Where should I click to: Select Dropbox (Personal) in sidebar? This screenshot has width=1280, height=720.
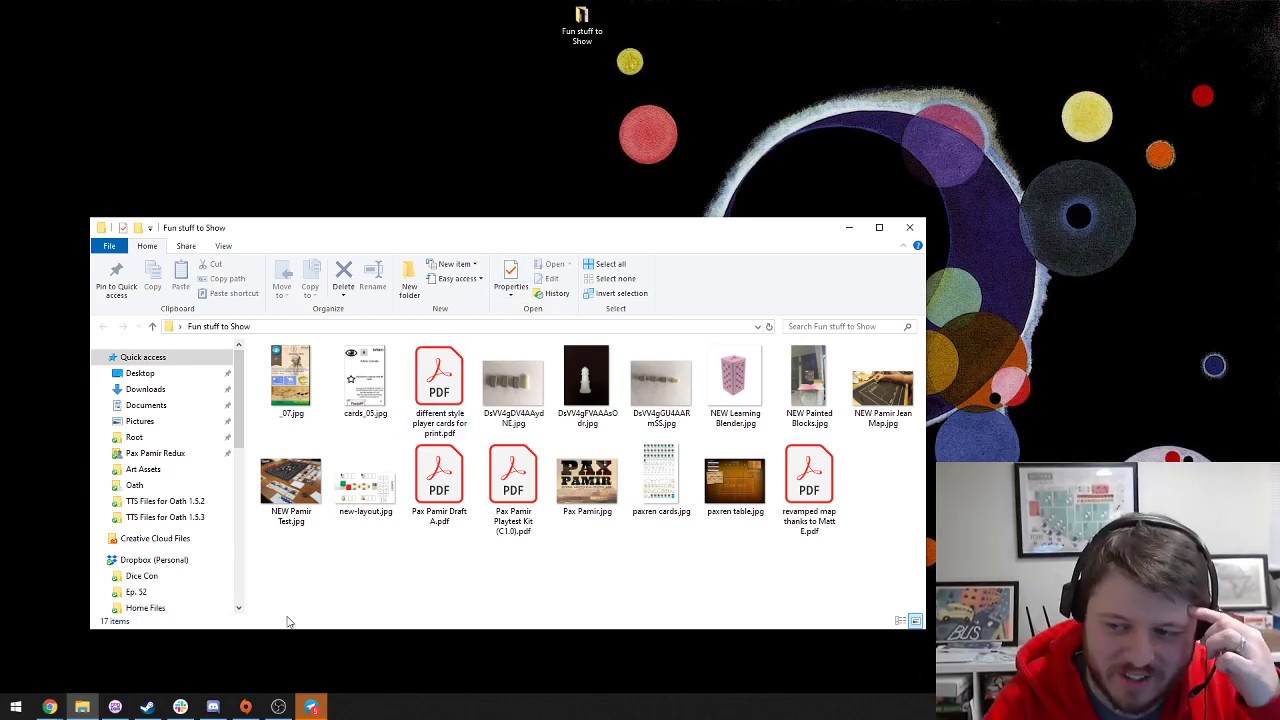(x=154, y=560)
